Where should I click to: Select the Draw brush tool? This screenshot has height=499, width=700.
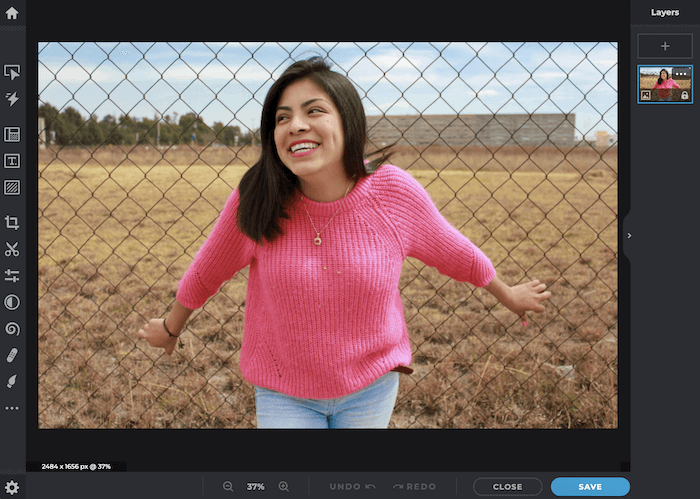coord(12,381)
